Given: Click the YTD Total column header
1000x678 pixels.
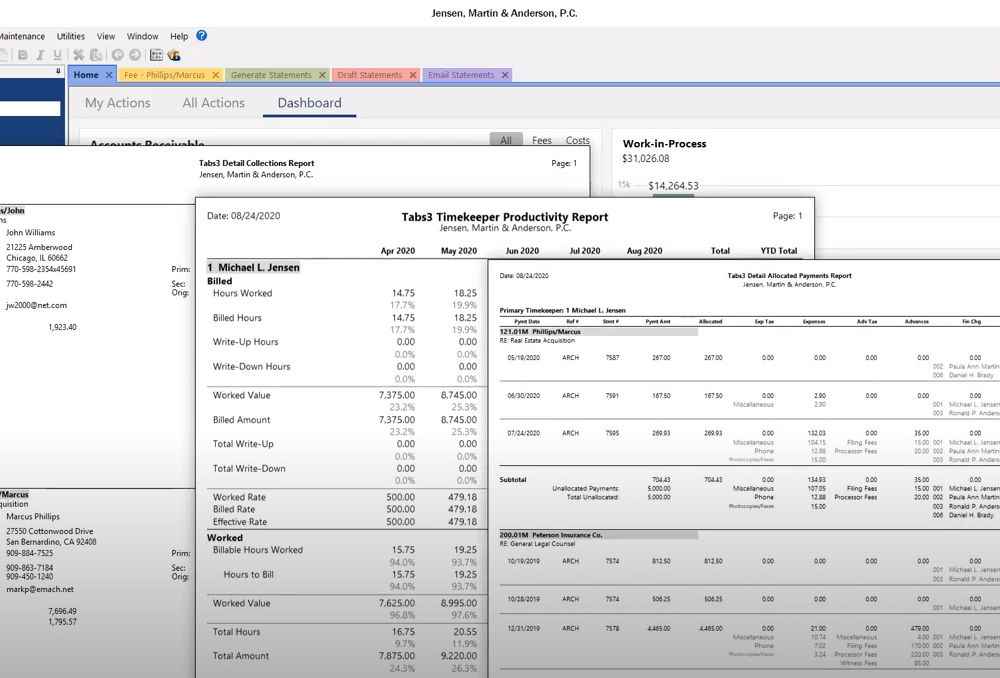Looking at the screenshot, I should click(x=779, y=251).
